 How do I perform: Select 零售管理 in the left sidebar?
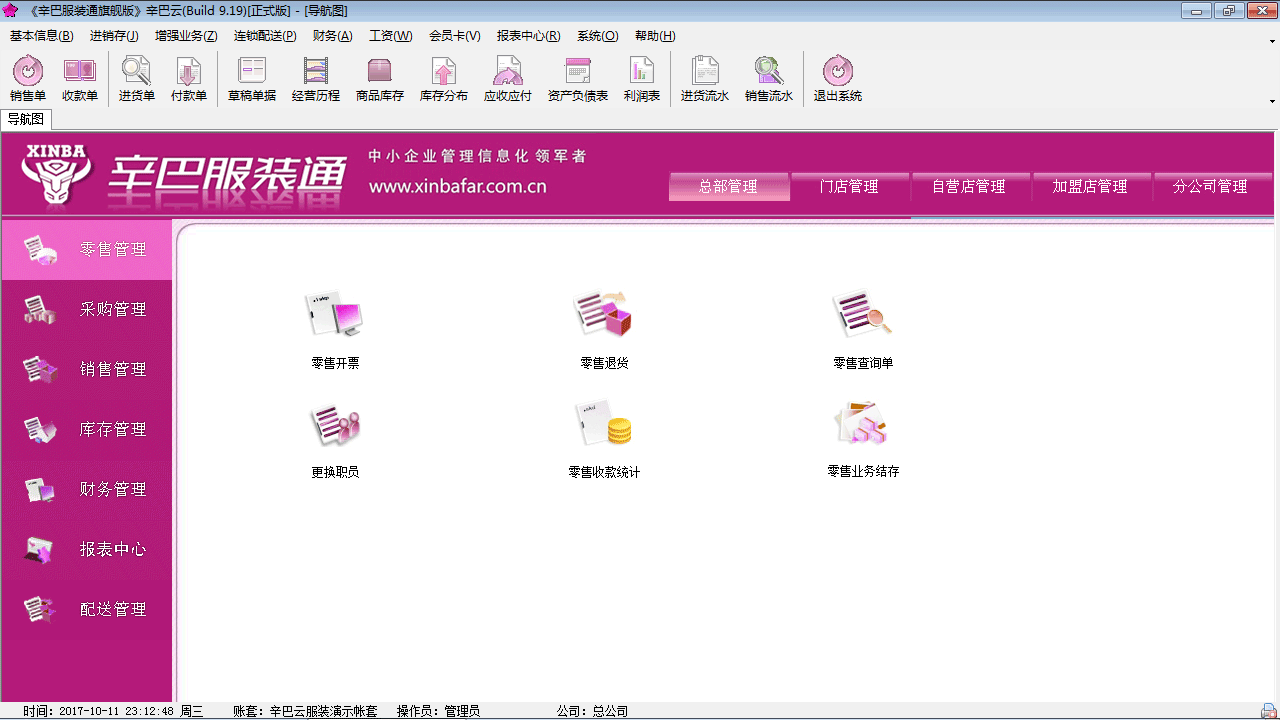(86, 250)
